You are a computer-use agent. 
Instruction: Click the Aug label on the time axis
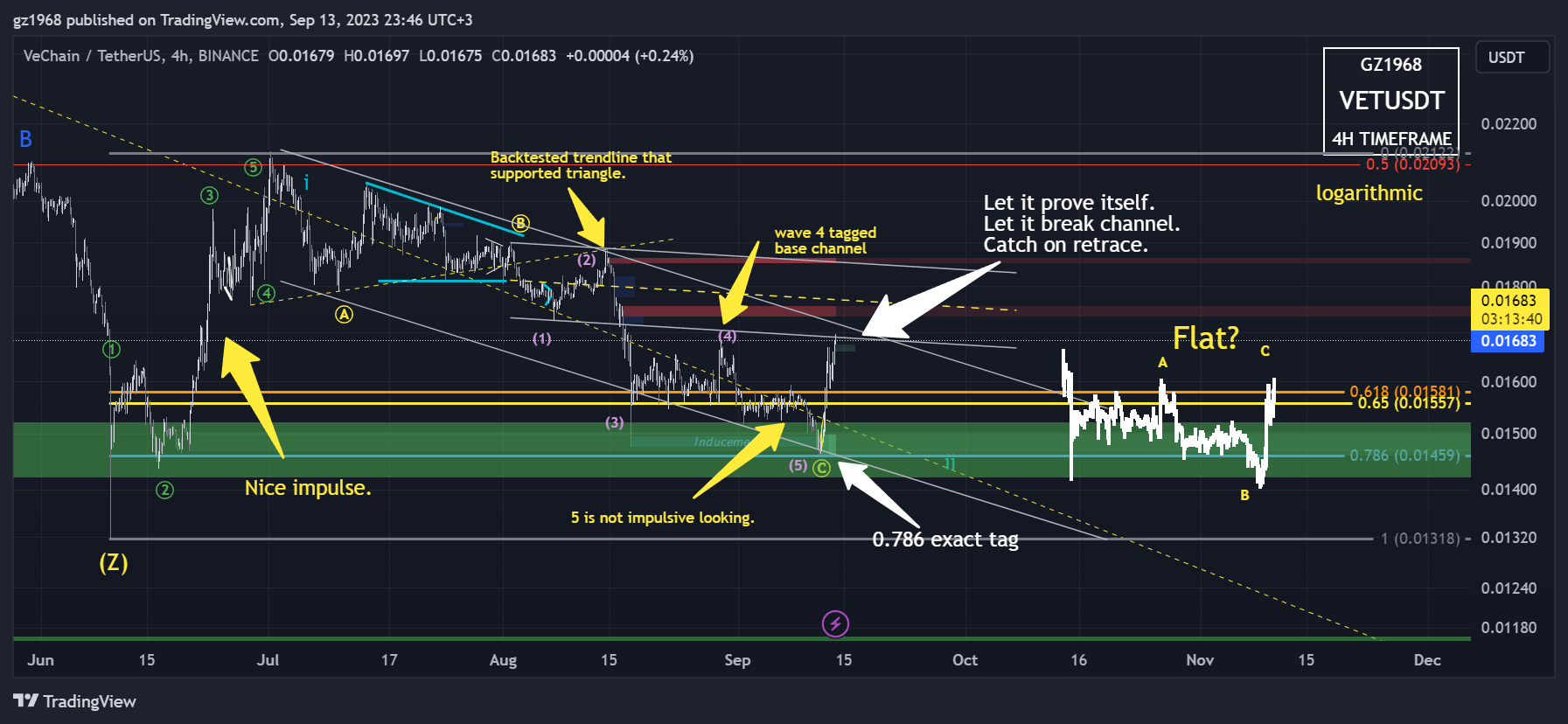coord(503,660)
